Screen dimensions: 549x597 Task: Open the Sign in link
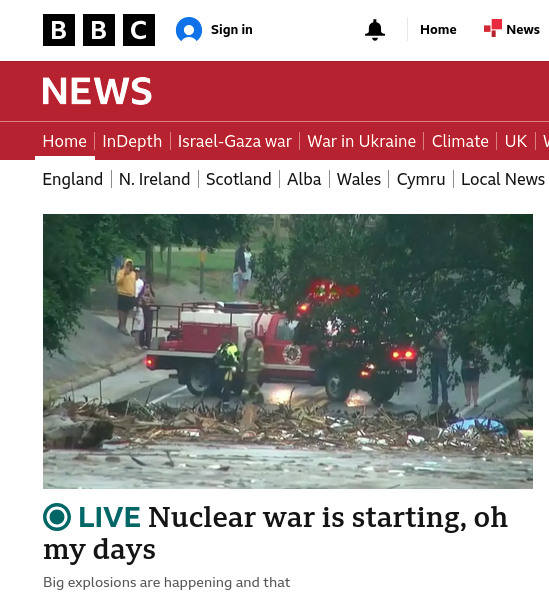click(231, 30)
